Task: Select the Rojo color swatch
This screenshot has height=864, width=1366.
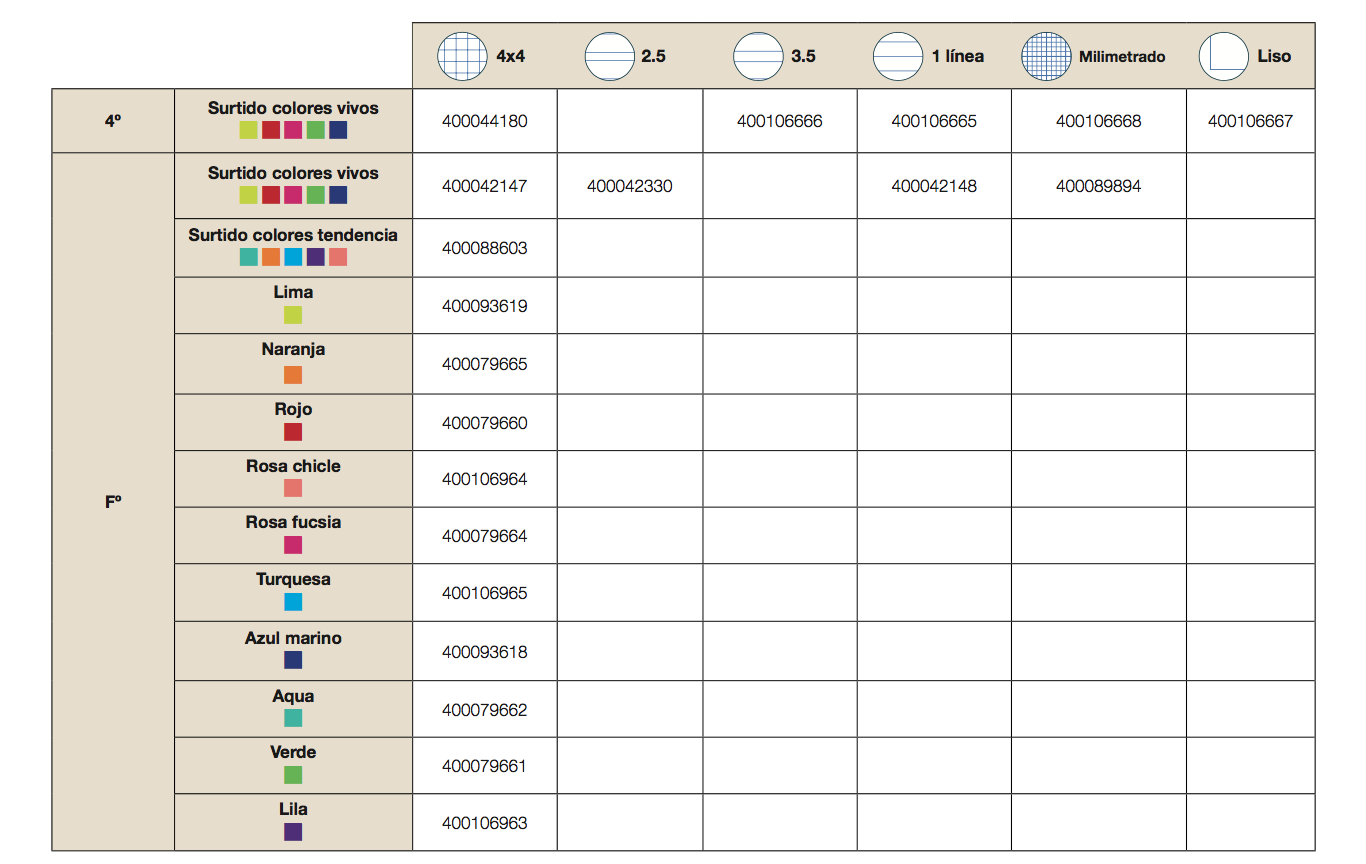Action: click(x=293, y=432)
